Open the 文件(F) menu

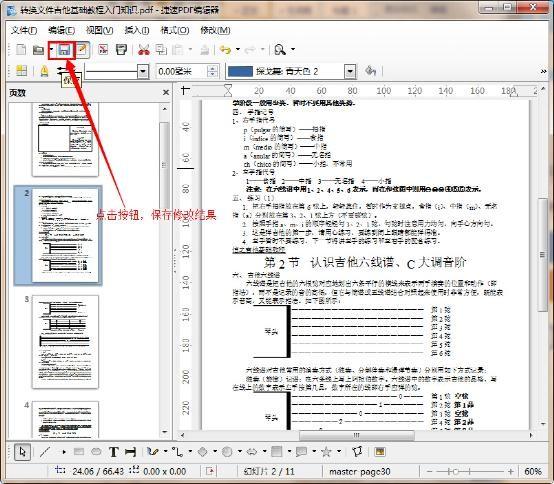point(24,31)
